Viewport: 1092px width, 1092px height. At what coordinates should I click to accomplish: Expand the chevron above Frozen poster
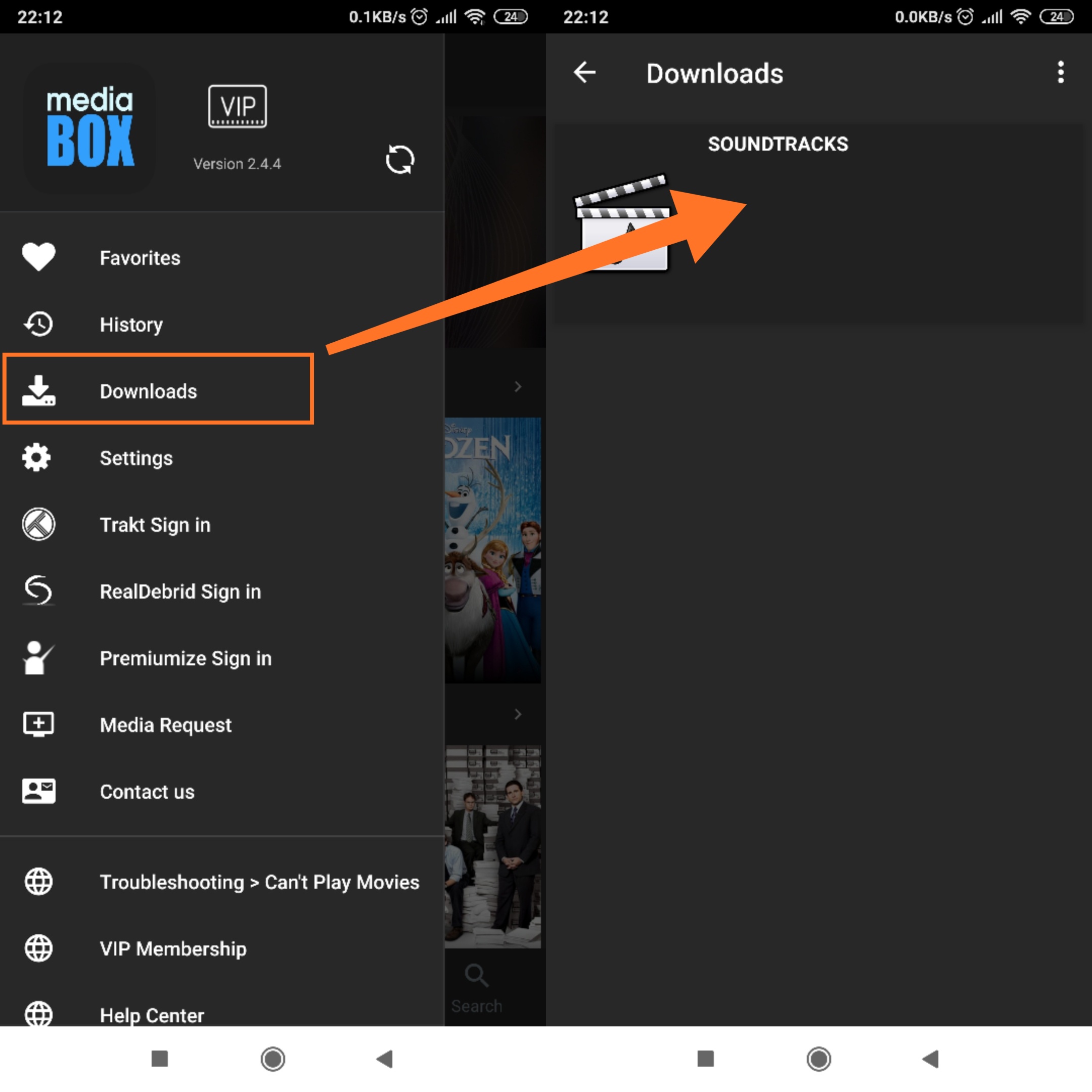coord(518,387)
